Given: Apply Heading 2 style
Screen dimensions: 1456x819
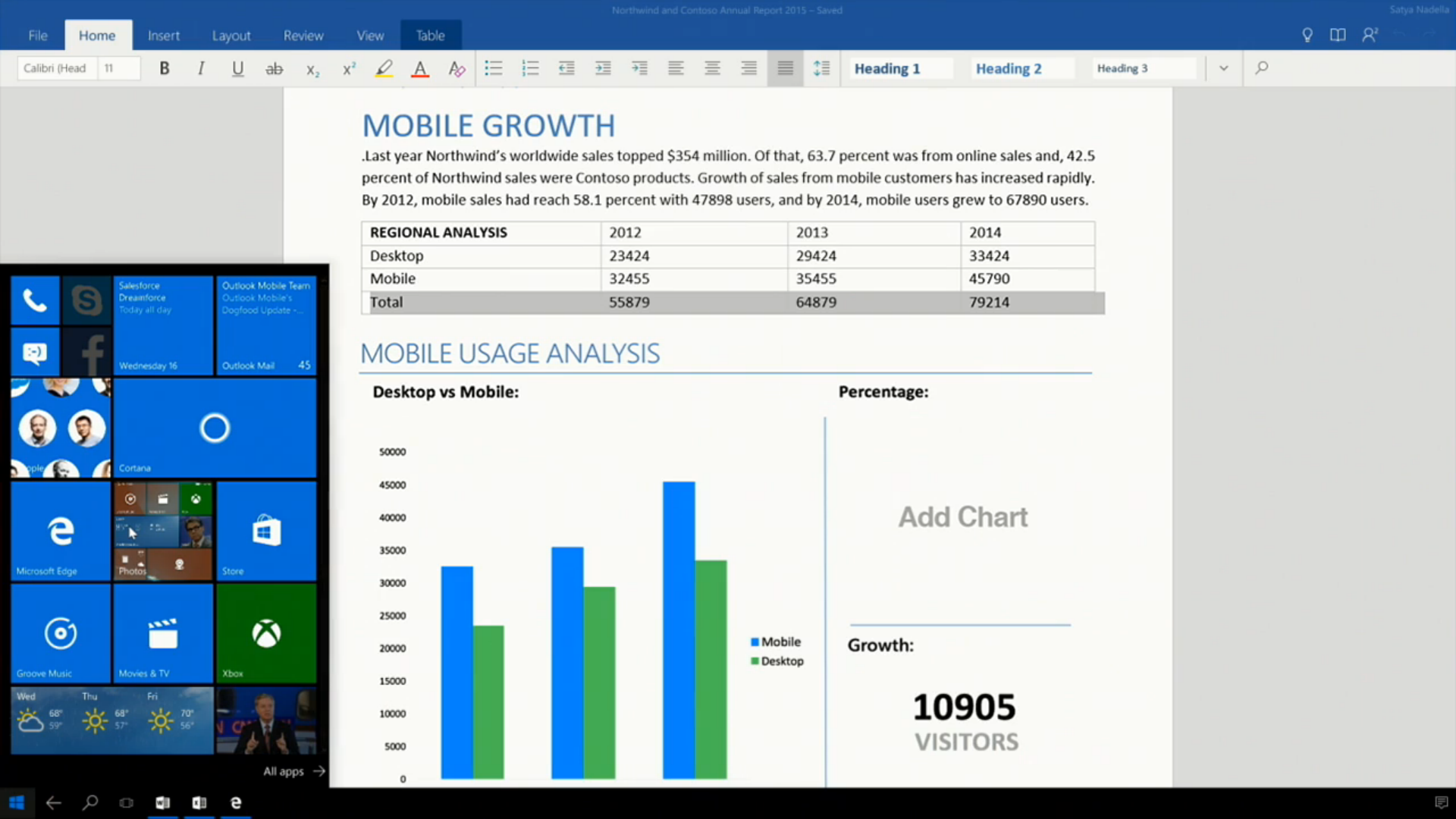Looking at the screenshot, I should (x=1009, y=68).
